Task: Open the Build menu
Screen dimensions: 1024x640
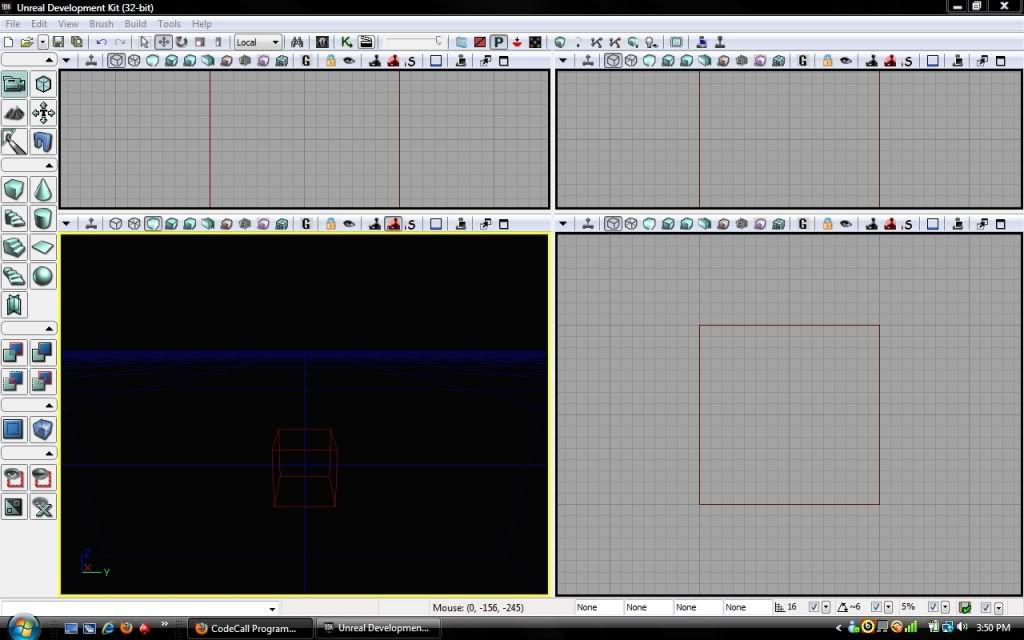Action: point(135,24)
